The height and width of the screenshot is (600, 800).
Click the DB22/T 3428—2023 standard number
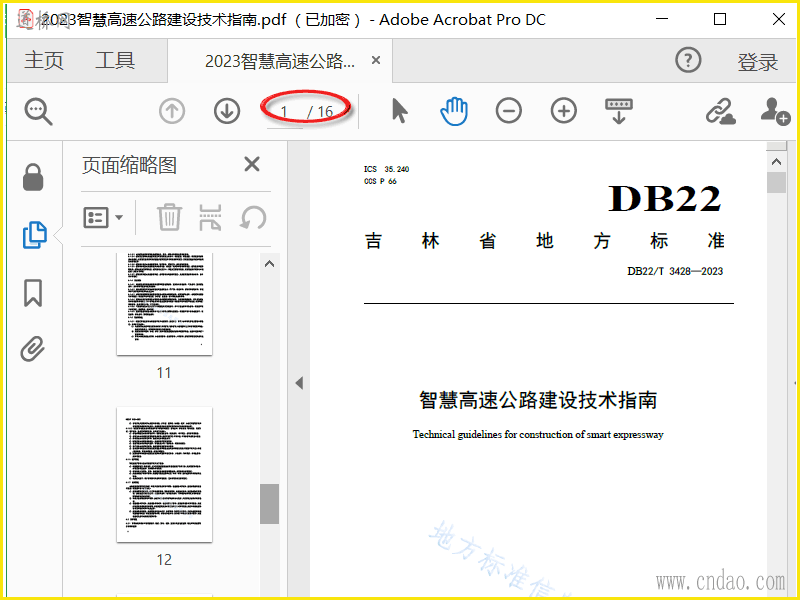(x=675, y=271)
